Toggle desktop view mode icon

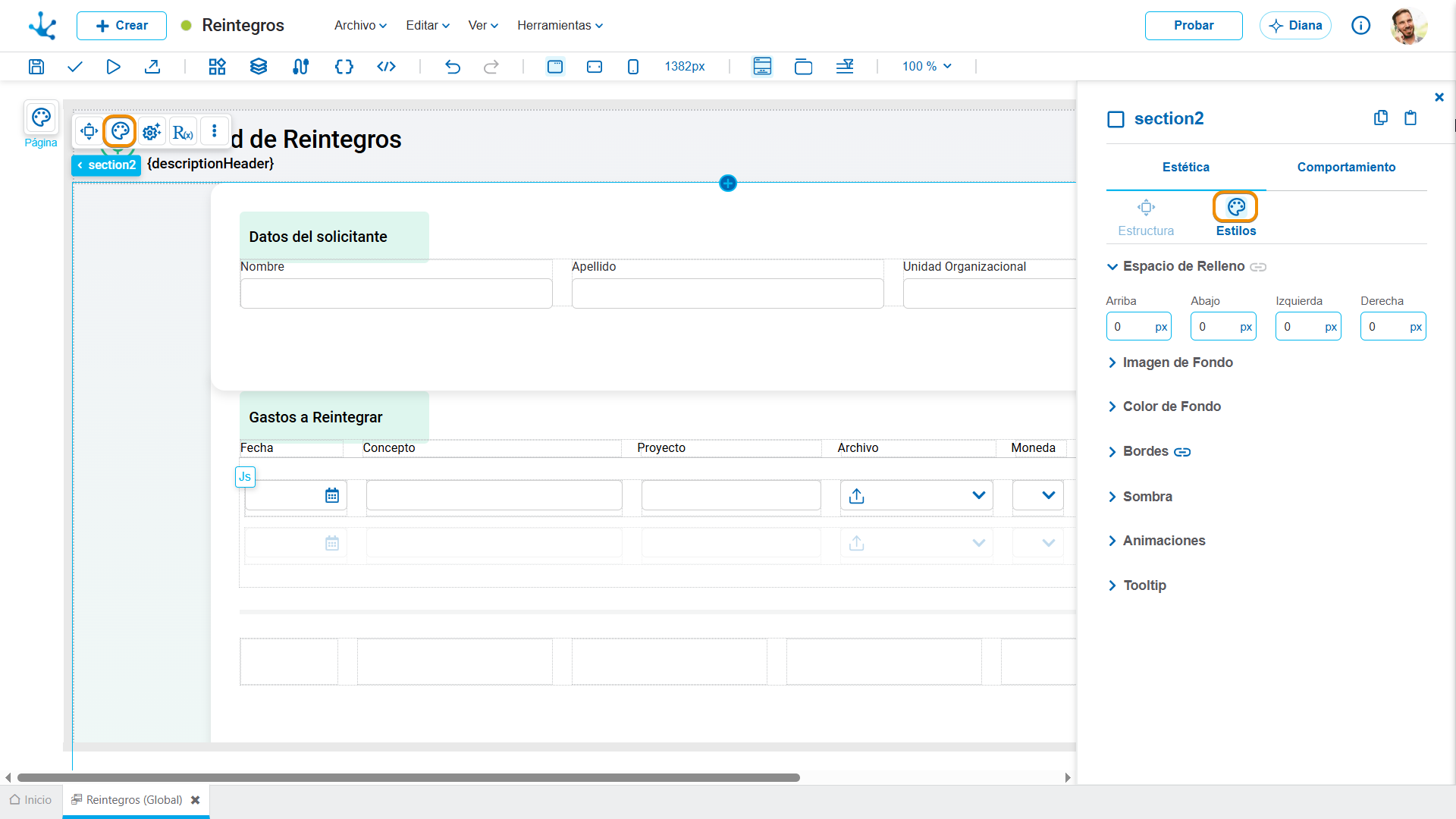[555, 67]
